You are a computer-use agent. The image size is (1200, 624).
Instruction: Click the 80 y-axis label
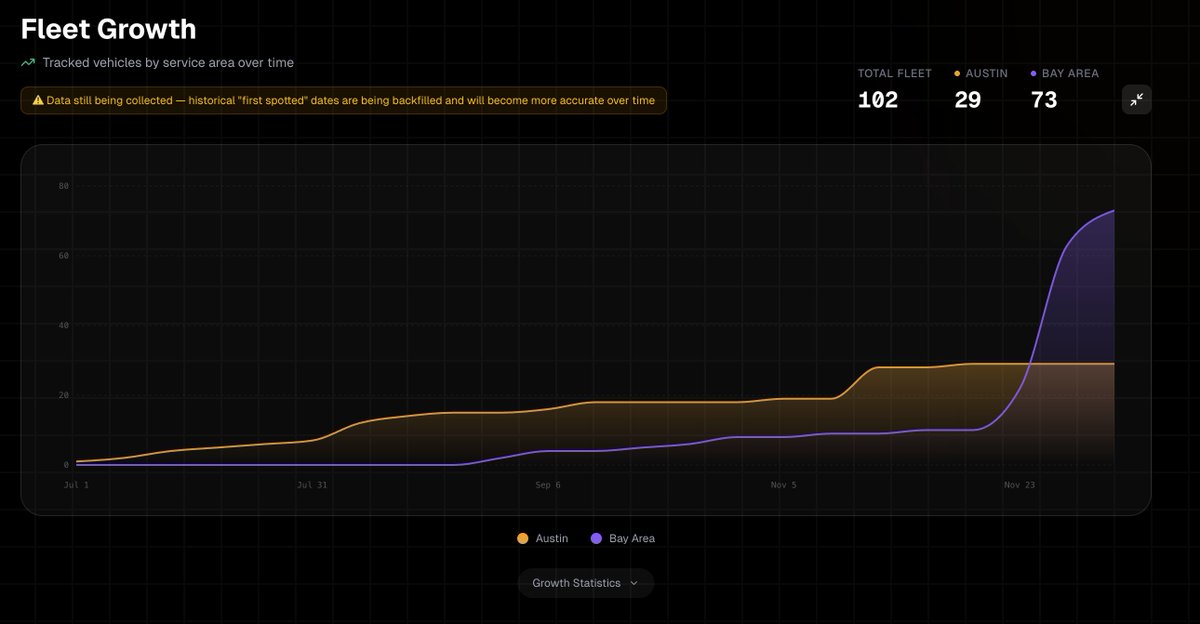(x=63, y=186)
